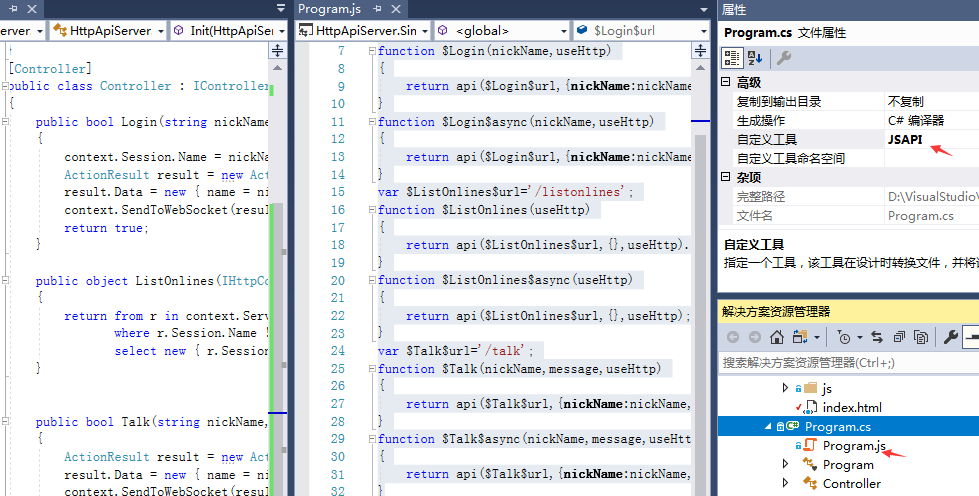Collapse $Login$async outline at line 11
The width and height of the screenshot is (979, 496).
[x=373, y=122]
